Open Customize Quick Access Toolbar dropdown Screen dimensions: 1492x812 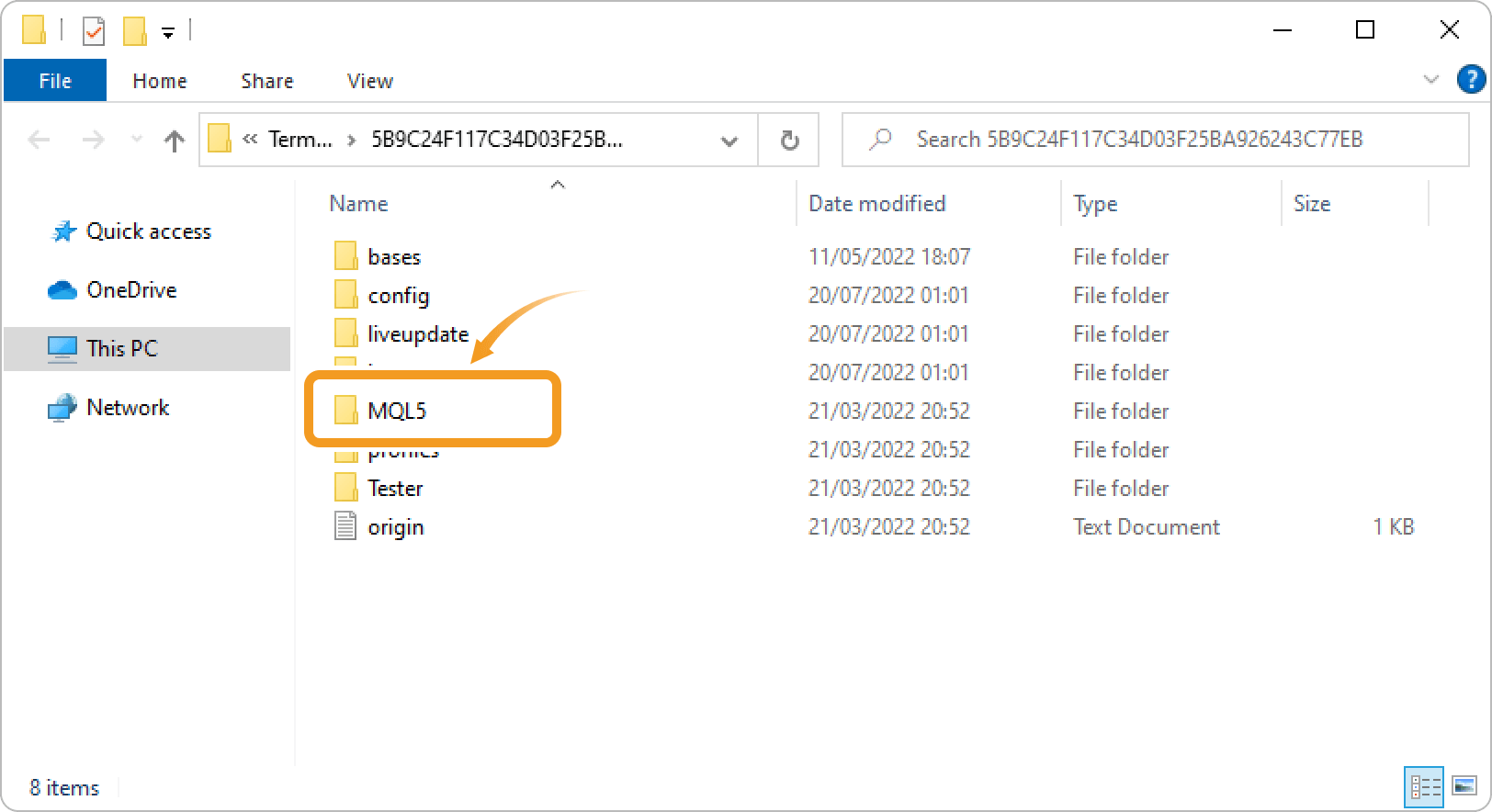168,33
